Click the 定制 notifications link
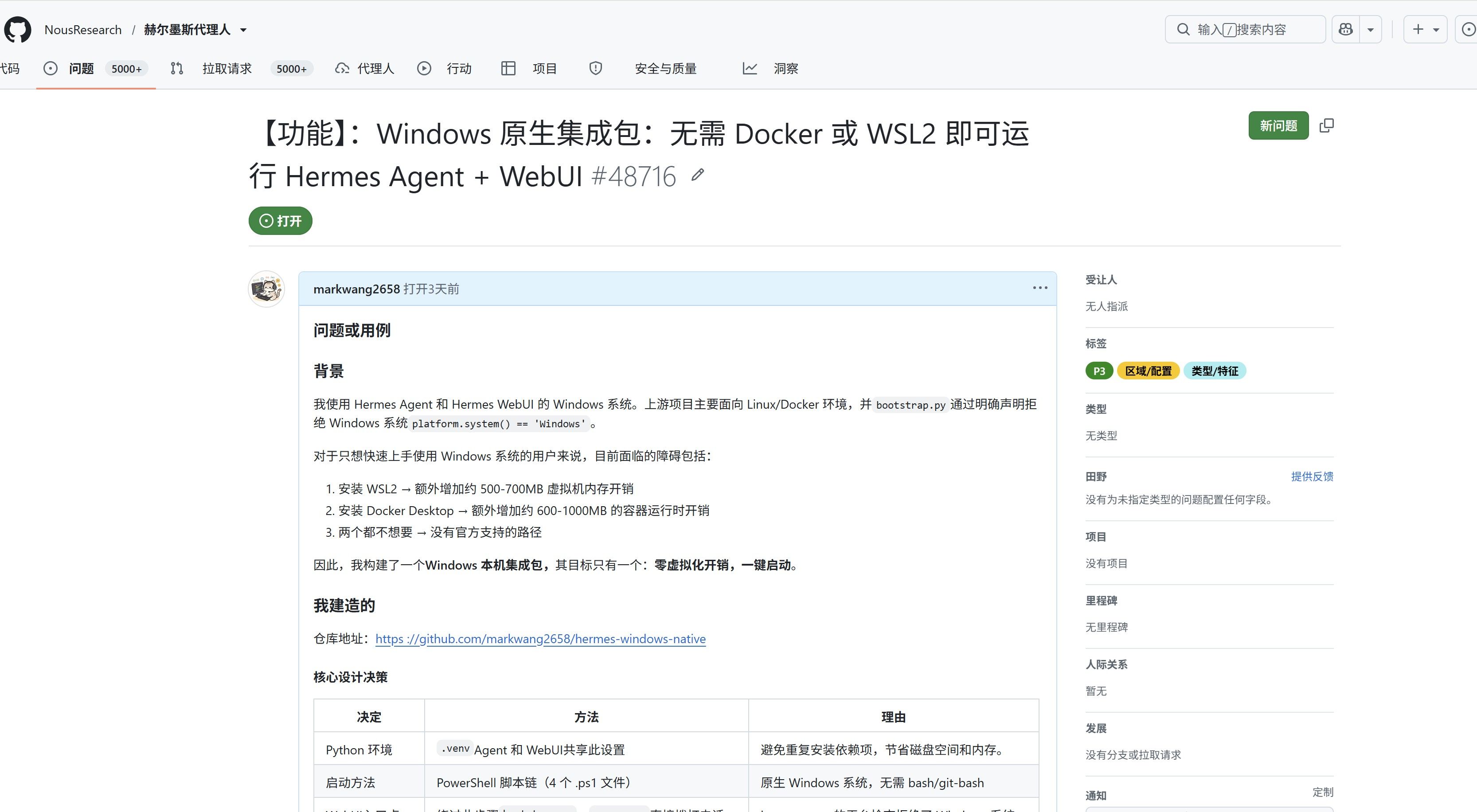 pyautogui.click(x=1323, y=792)
